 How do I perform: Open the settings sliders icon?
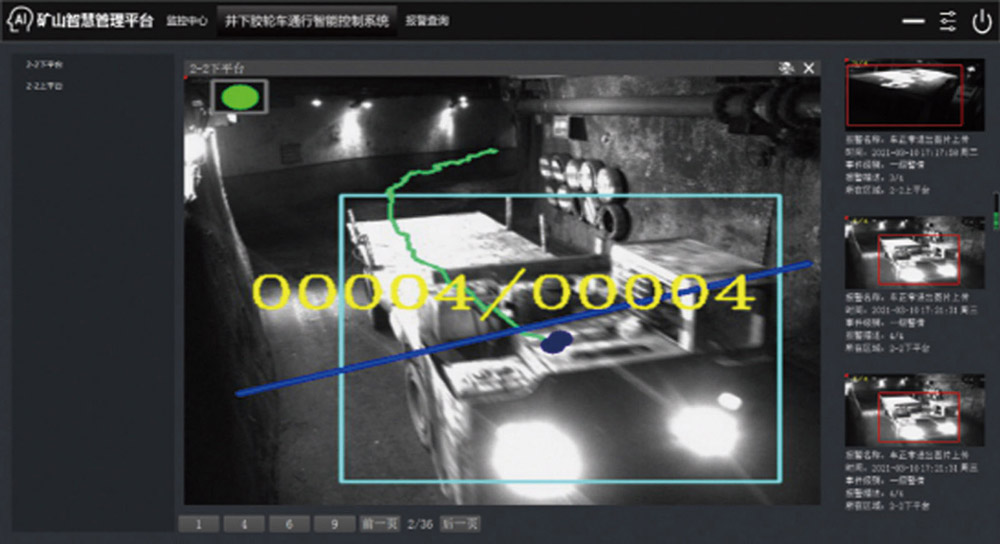[948, 20]
